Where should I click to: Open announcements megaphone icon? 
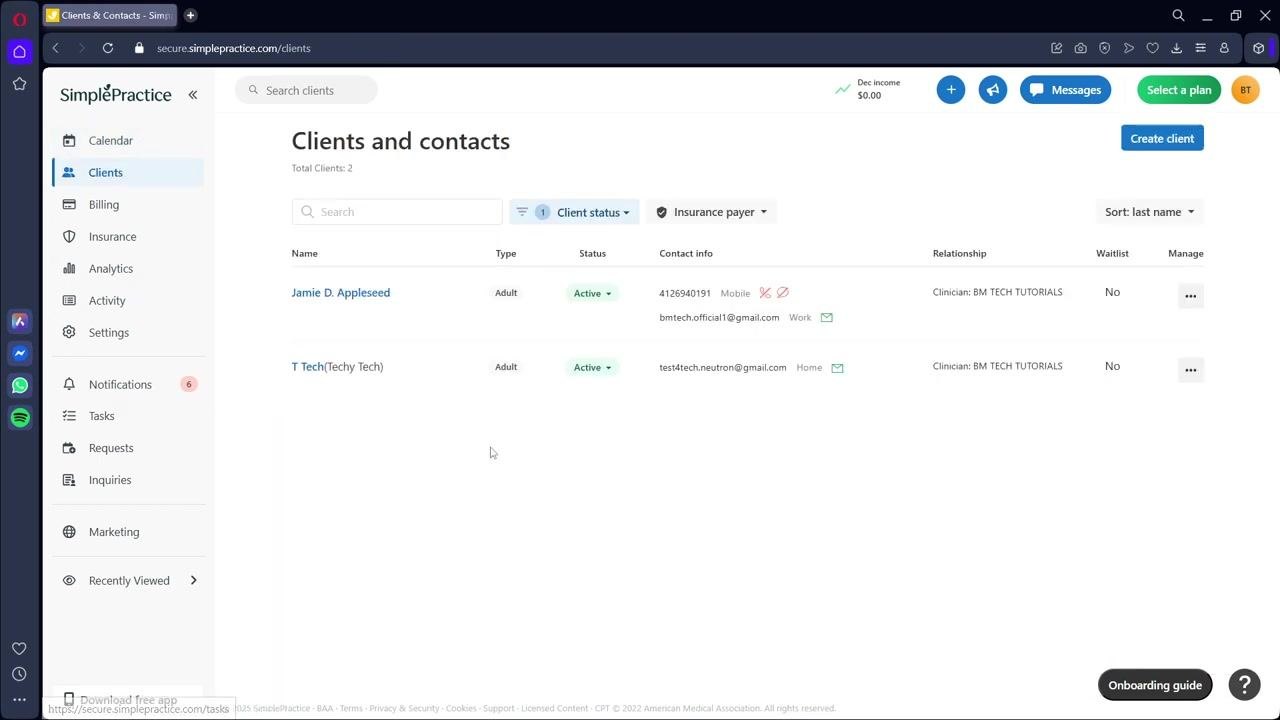[993, 90]
